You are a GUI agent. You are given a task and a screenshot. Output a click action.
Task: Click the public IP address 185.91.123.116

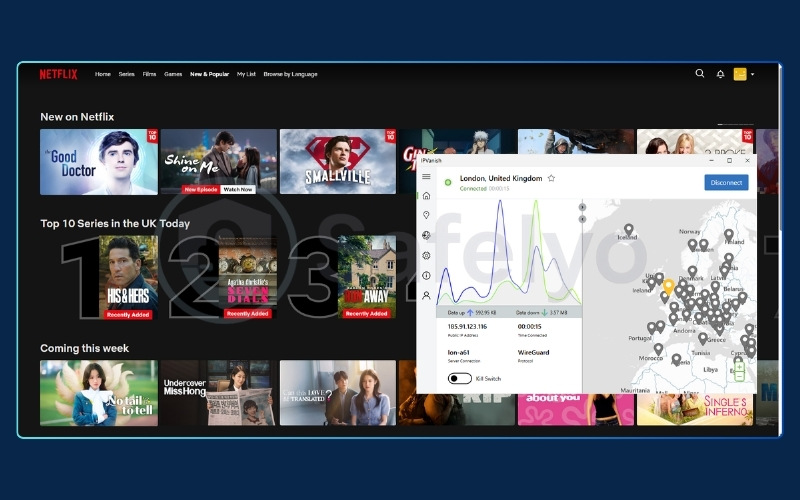[467, 327]
